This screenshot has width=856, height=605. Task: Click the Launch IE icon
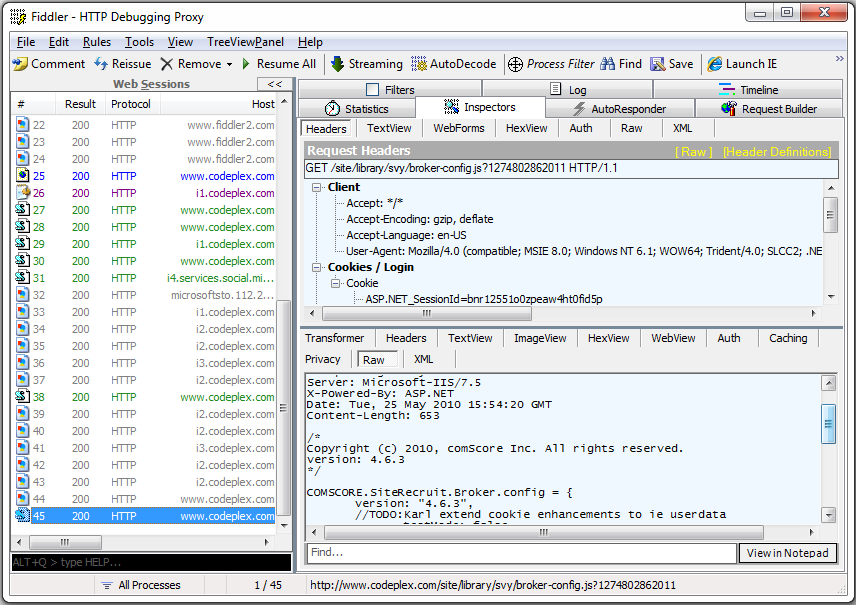[715, 64]
